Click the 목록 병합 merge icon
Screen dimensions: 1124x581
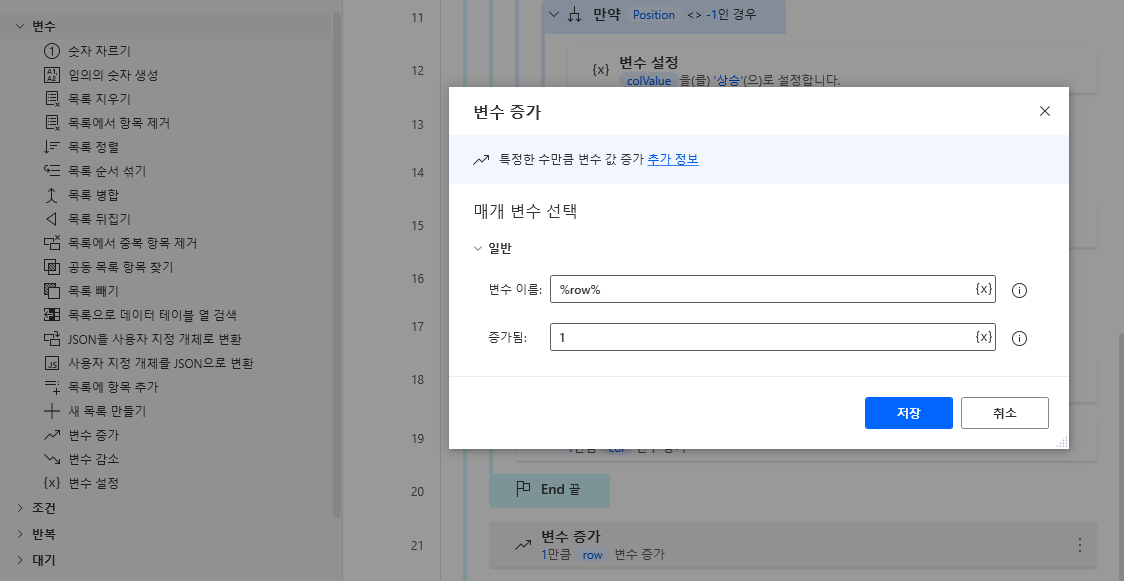coord(52,195)
